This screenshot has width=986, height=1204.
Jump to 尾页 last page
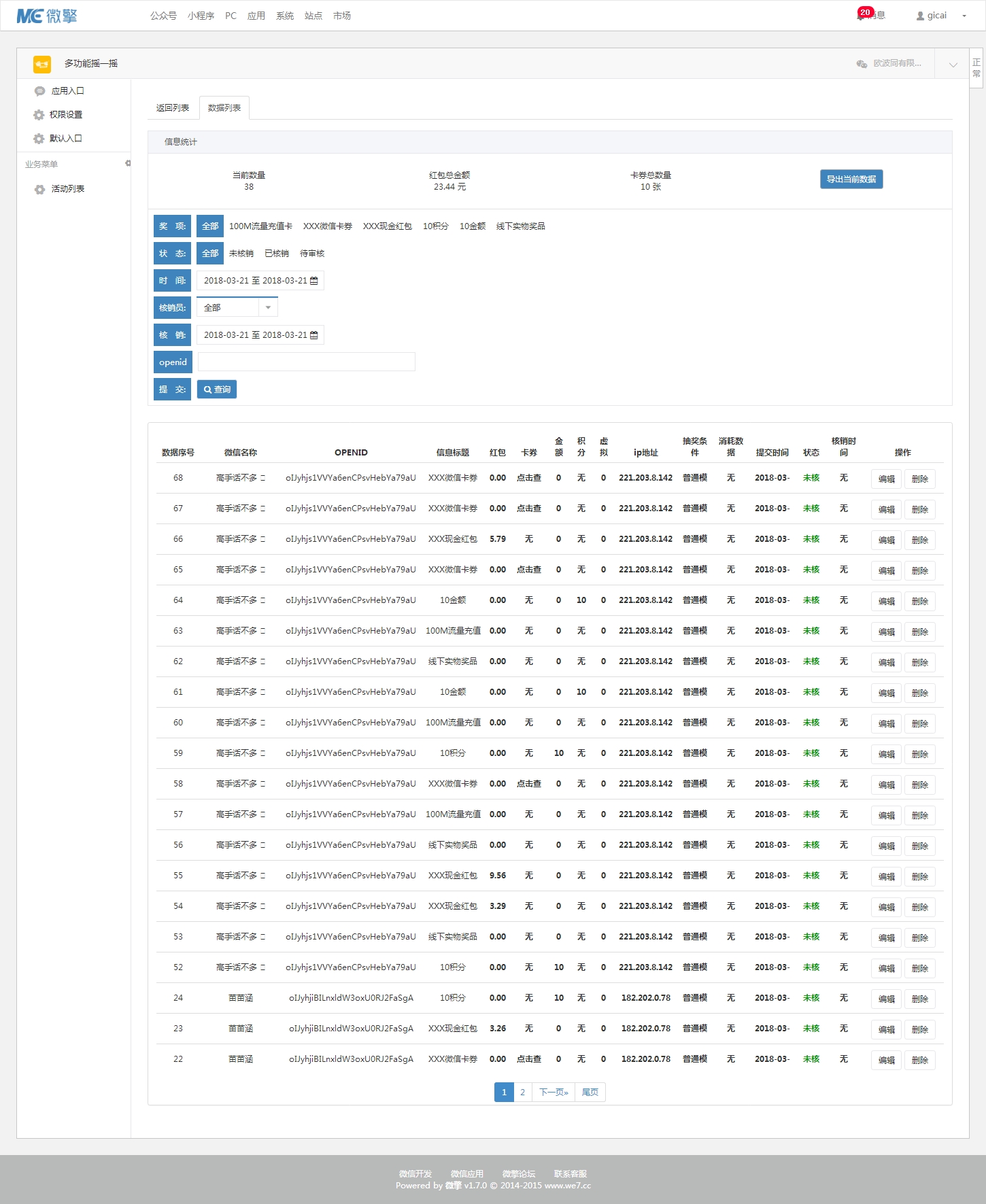pos(590,1093)
